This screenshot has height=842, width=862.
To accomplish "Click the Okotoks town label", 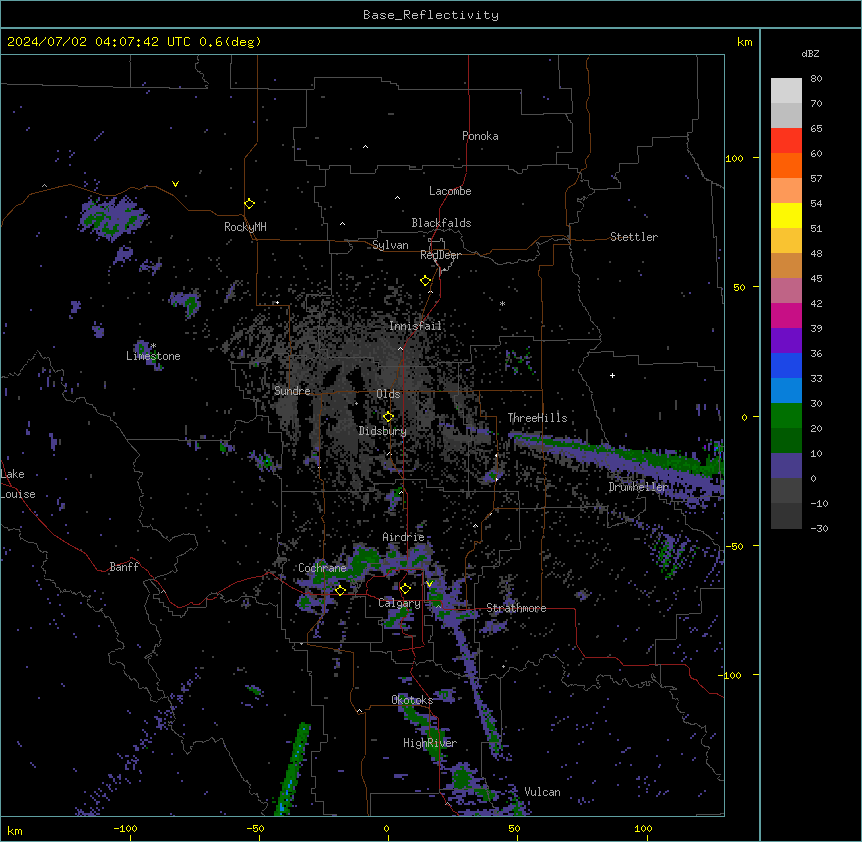I will (x=412, y=700).
